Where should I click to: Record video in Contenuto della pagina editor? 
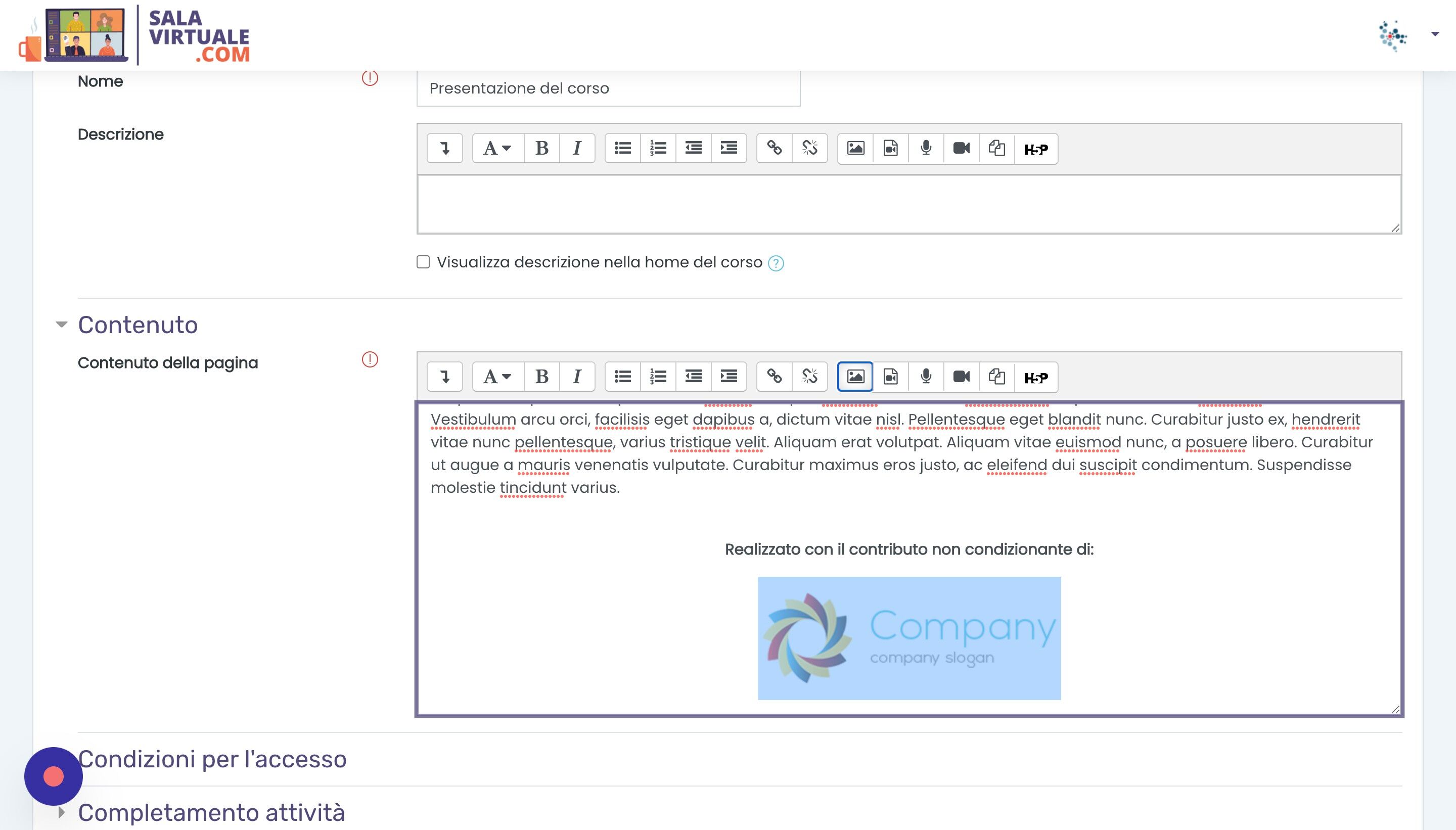click(961, 376)
